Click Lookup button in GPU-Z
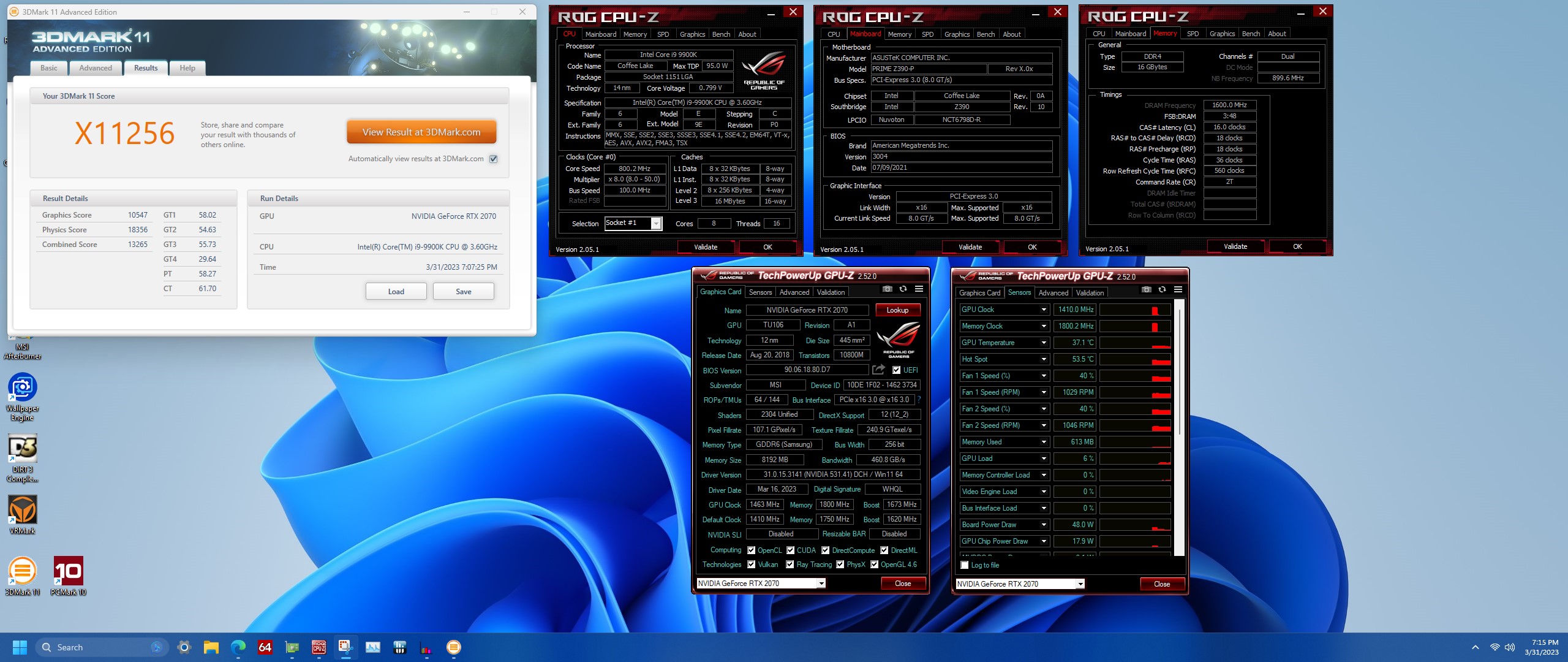The image size is (1568, 662). [x=897, y=310]
